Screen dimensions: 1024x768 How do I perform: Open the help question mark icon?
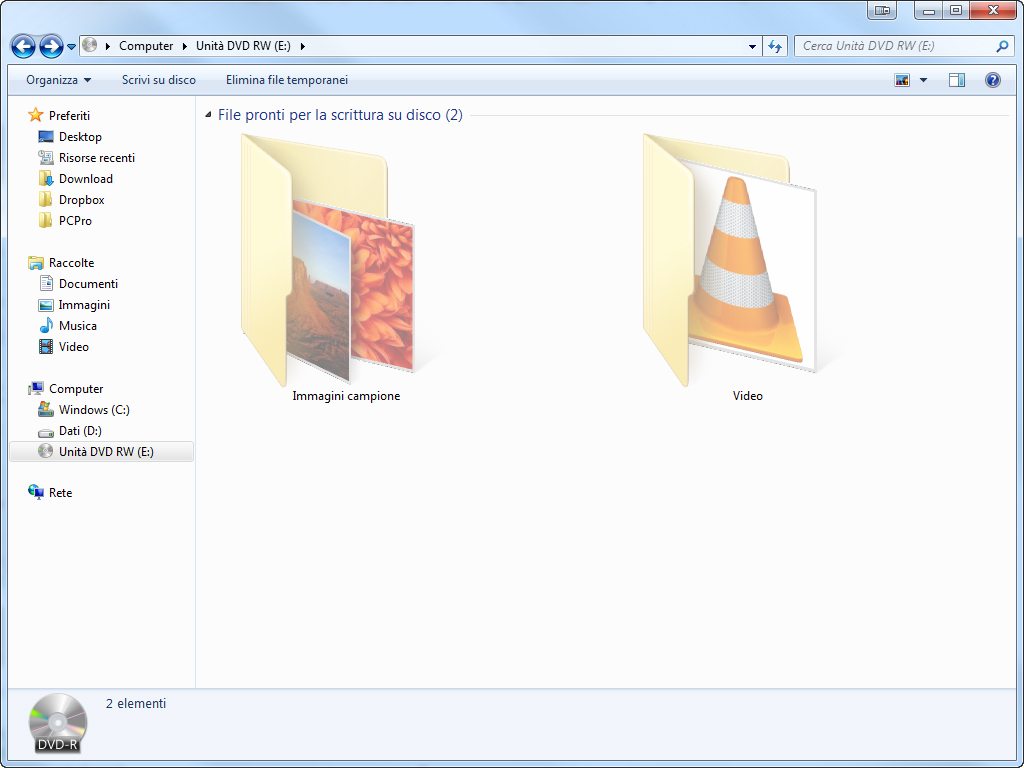(992, 80)
